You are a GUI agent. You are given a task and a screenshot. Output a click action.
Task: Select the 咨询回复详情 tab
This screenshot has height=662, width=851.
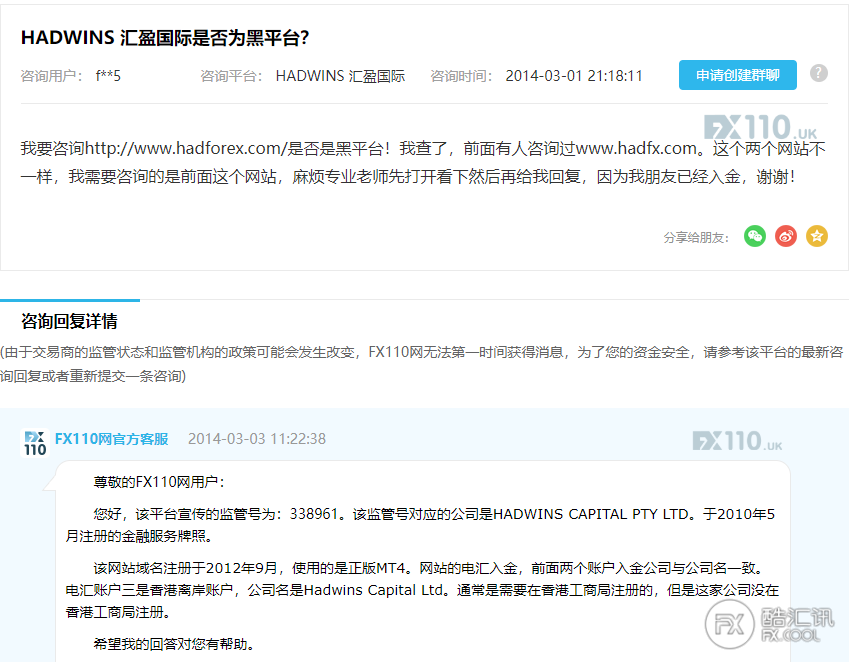(x=69, y=321)
